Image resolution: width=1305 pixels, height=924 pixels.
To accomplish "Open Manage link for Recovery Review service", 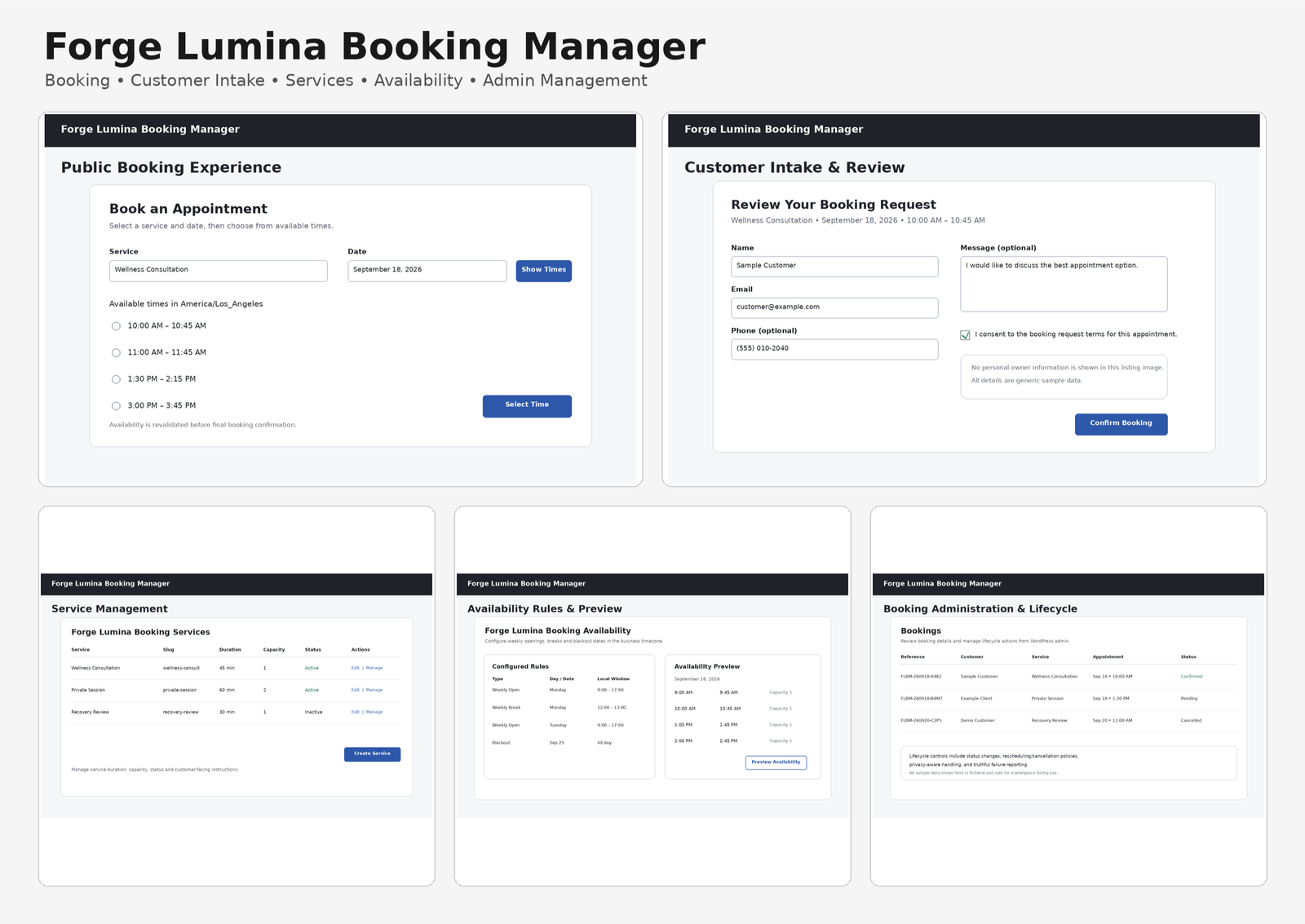I will (374, 712).
